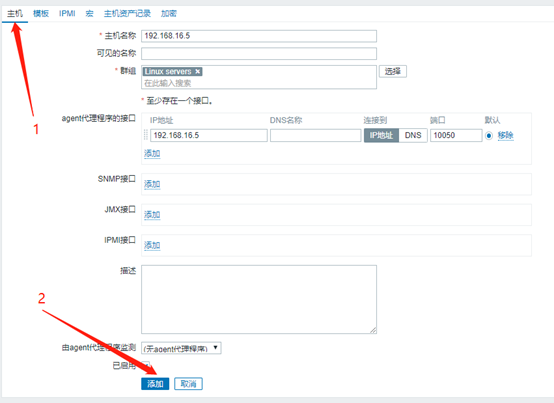
Task: Switch to the 宏 tab
Action: click(x=89, y=14)
